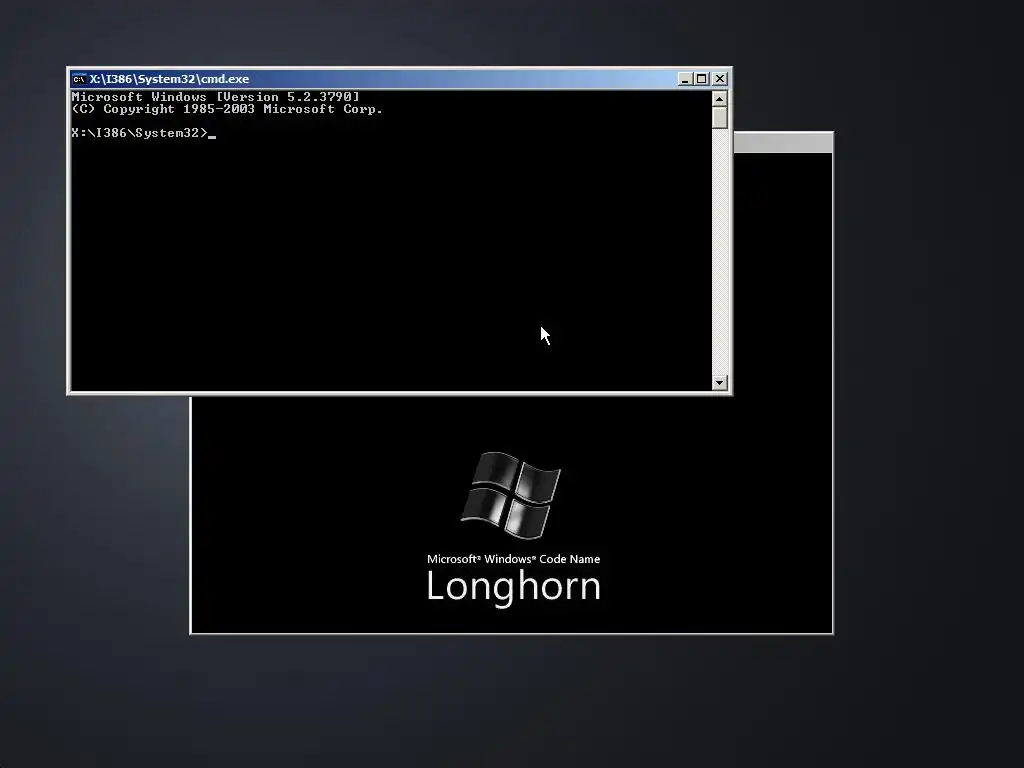This screenshot has height=768, width=1024.
Task: Click the scroll up arrow in cmd window
Action: (x=720, y=99)
